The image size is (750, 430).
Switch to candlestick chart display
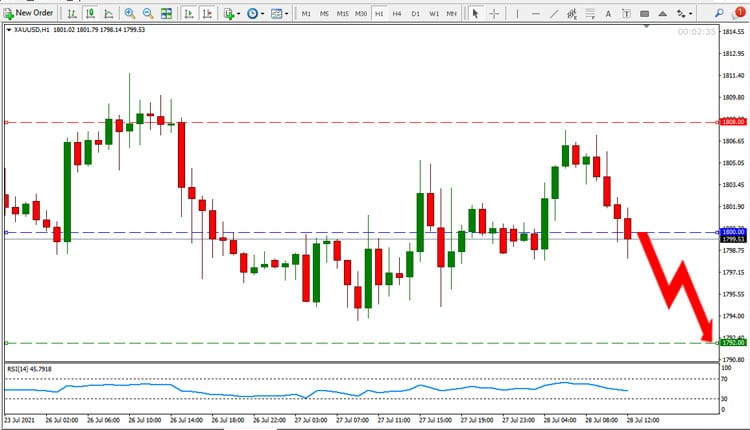90,13
